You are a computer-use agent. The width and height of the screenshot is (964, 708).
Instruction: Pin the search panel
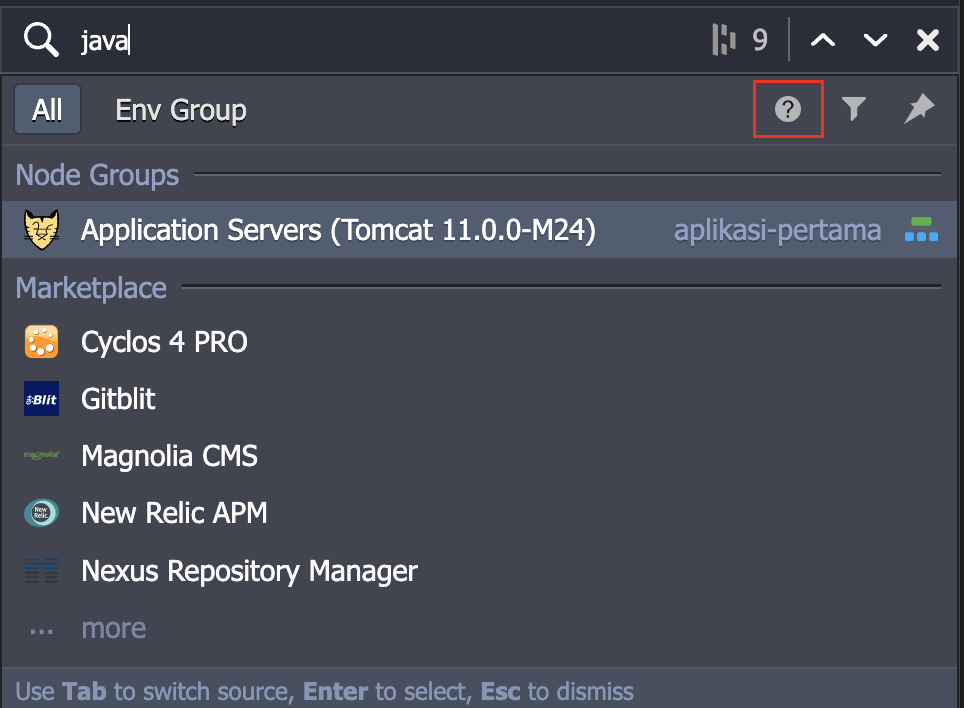[x=919, y=109]
